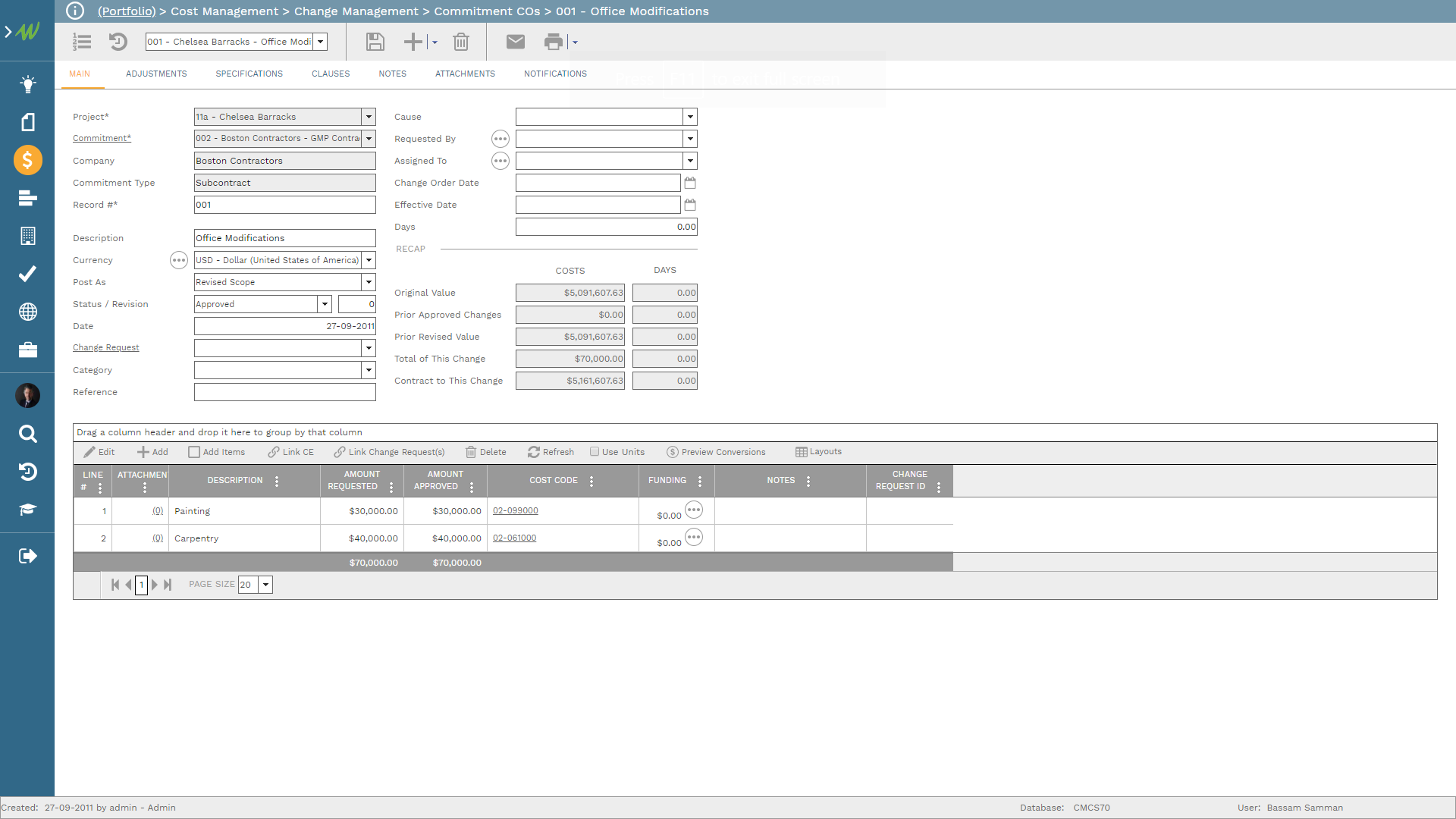The width and height of the screenshot is (1456, 819).
Task: Save the record using the save icon
Action: (x=375, y=42)
